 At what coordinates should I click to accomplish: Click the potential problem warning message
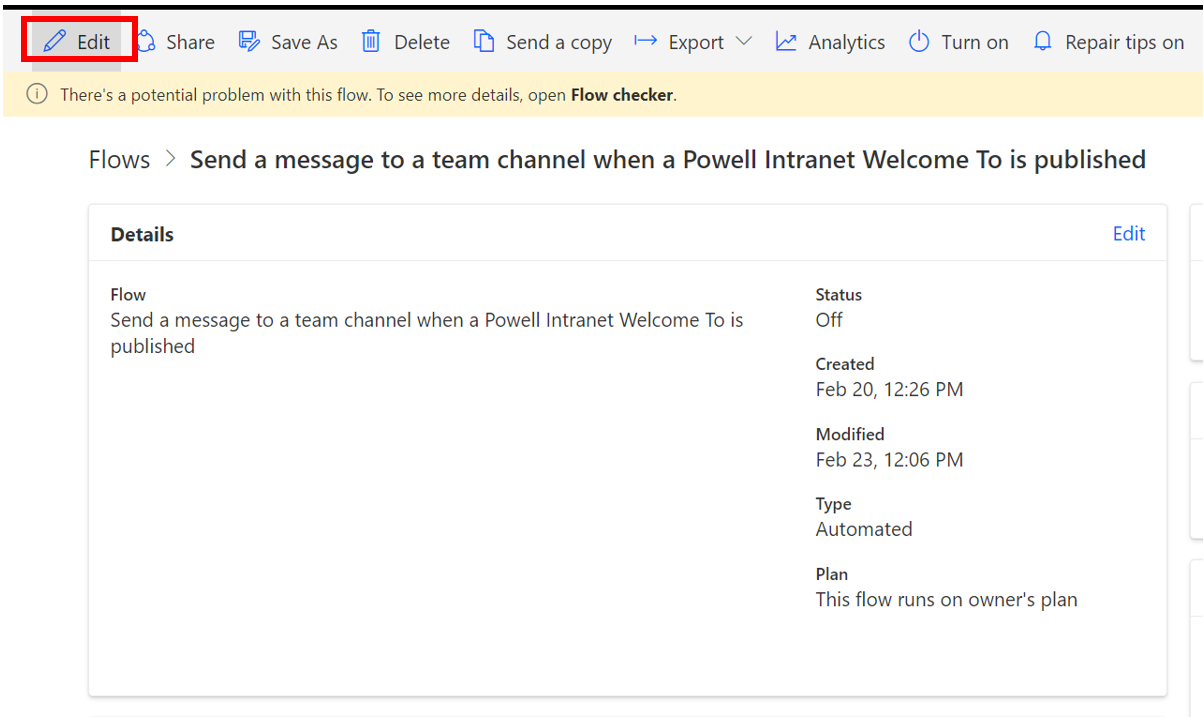368,96
